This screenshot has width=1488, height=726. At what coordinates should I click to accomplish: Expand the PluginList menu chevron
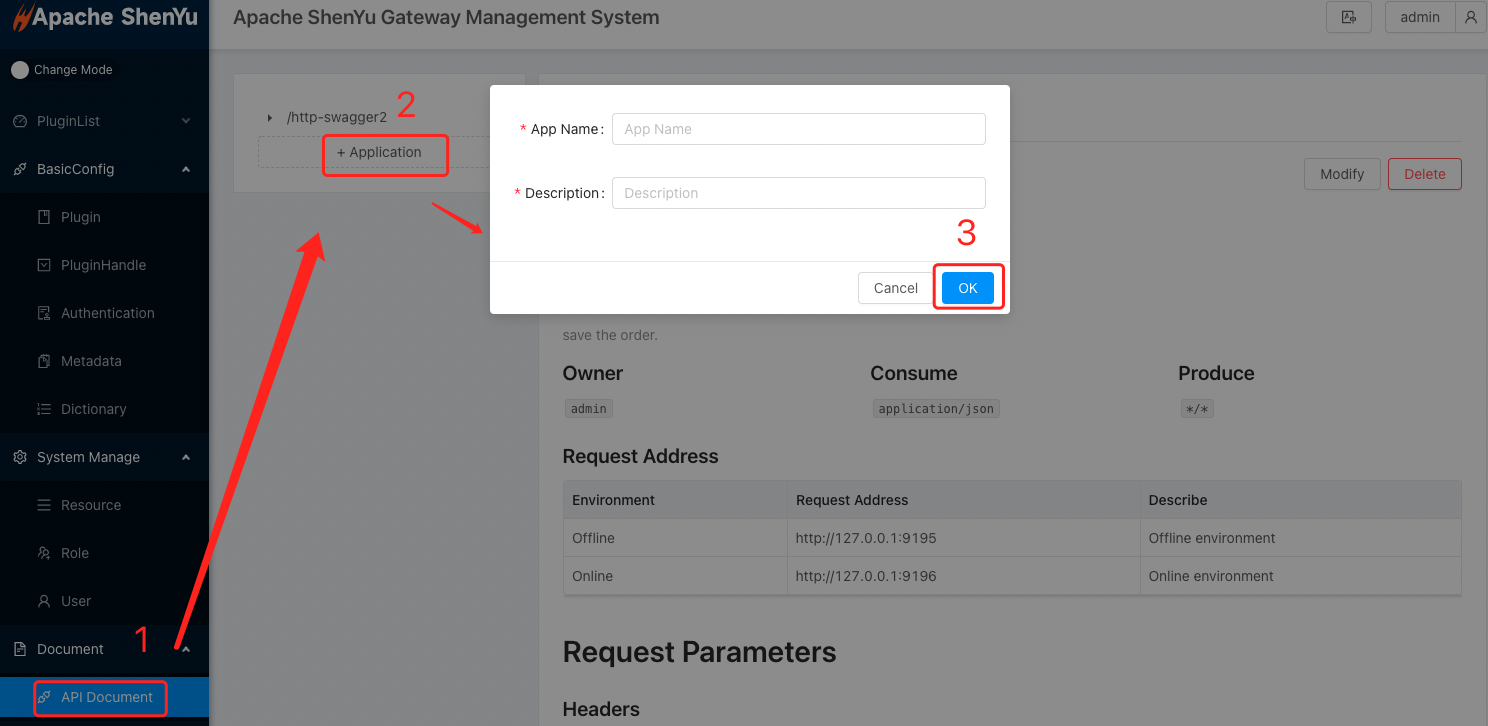(x=185, y=121)
